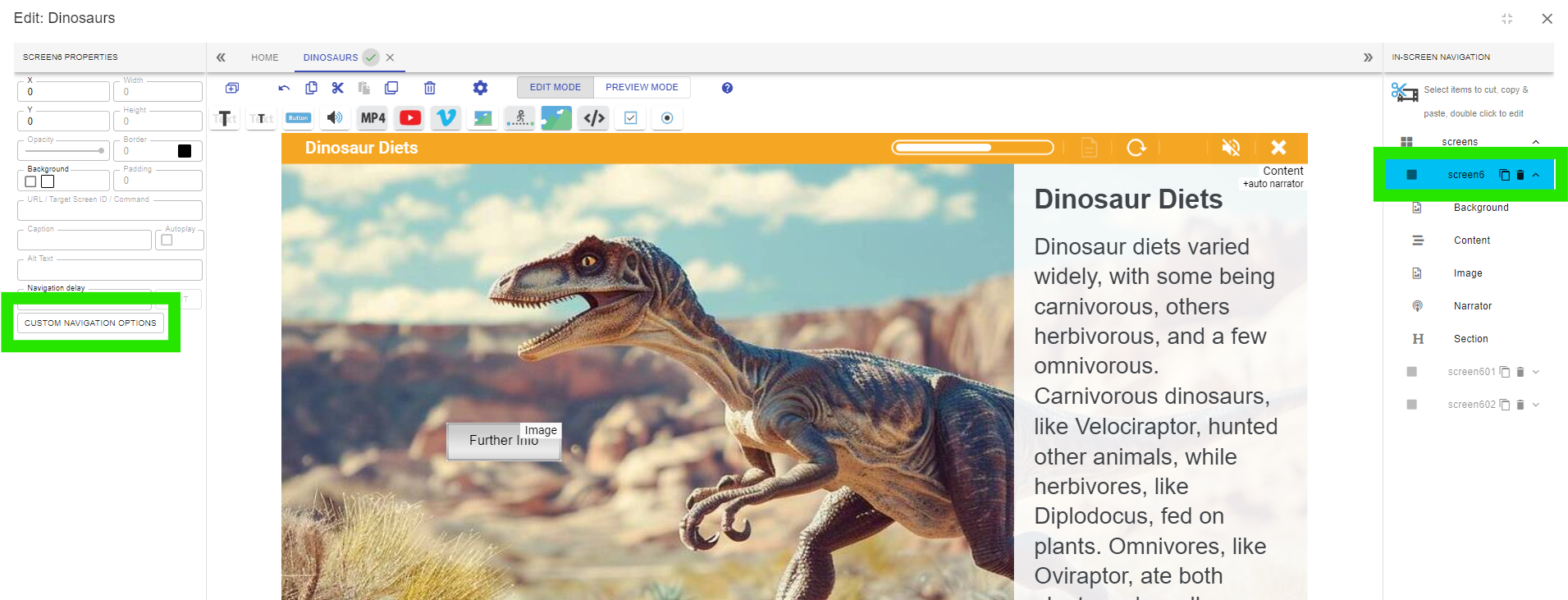Insert an audio element with the speaker icon
Image resolution: width=1568 pixels, height=600 pixels.
pos(335,118)
